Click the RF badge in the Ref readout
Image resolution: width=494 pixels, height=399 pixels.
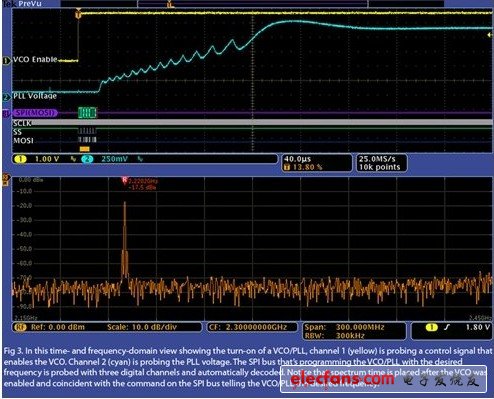click(20, 327)
